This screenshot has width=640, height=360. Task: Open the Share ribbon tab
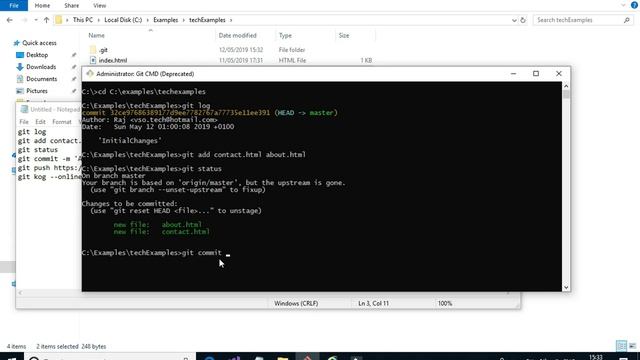(x=71, y=5)
